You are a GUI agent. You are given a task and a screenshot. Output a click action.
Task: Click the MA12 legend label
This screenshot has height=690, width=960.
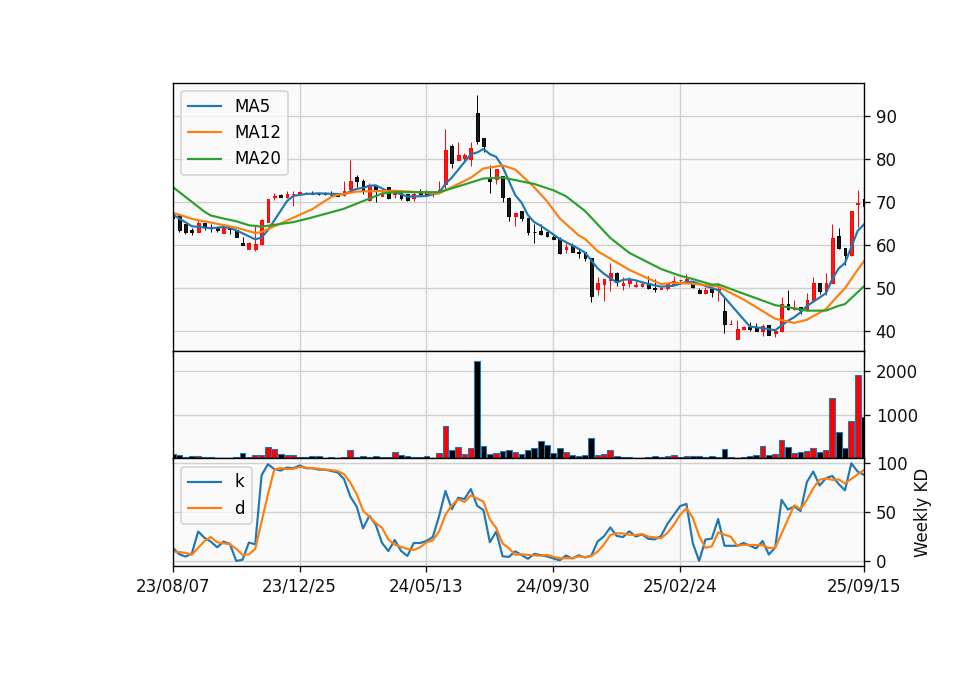tap(257, 132)
